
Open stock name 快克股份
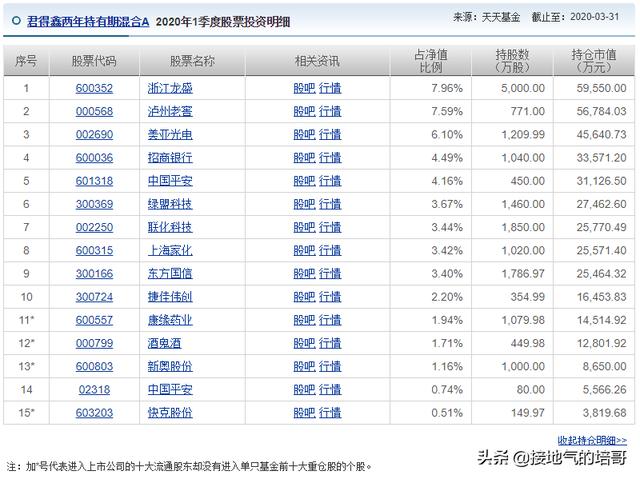pyautogui.click(x=170, y=413)
